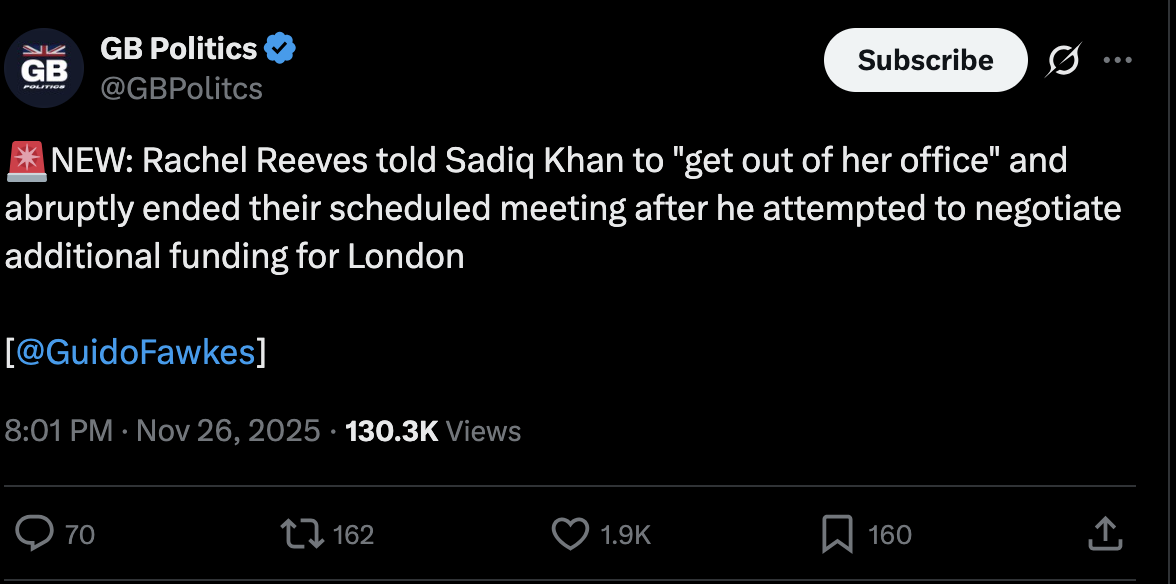
Task: Click the blue verified badge
Action: (x=279, y=48)
